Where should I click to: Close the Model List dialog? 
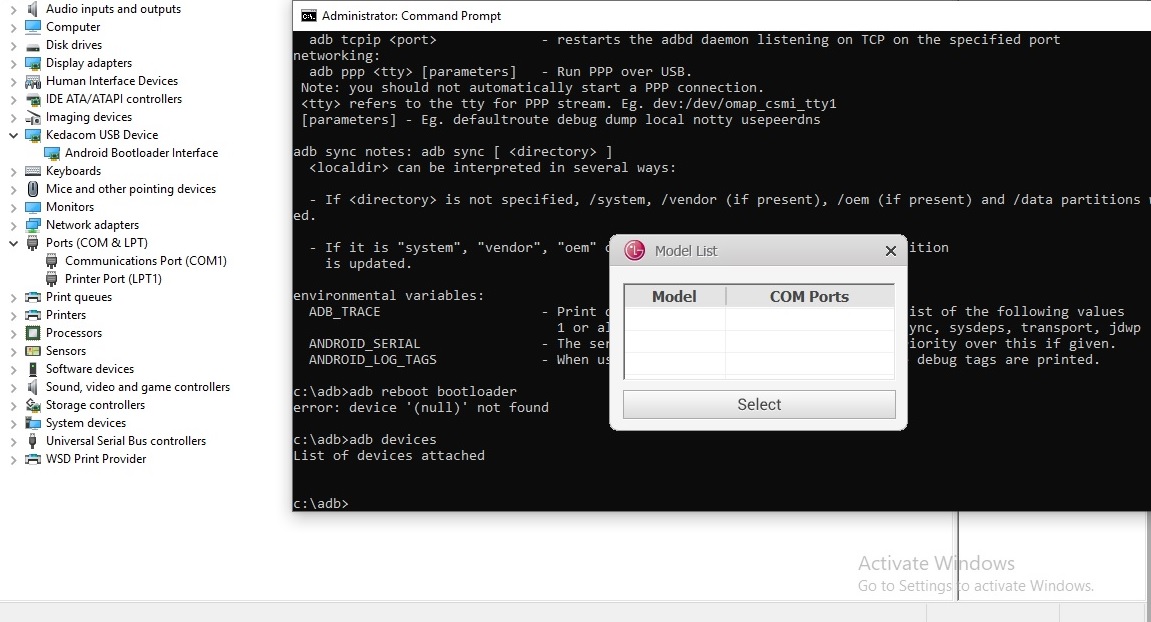tap(890, 251)
